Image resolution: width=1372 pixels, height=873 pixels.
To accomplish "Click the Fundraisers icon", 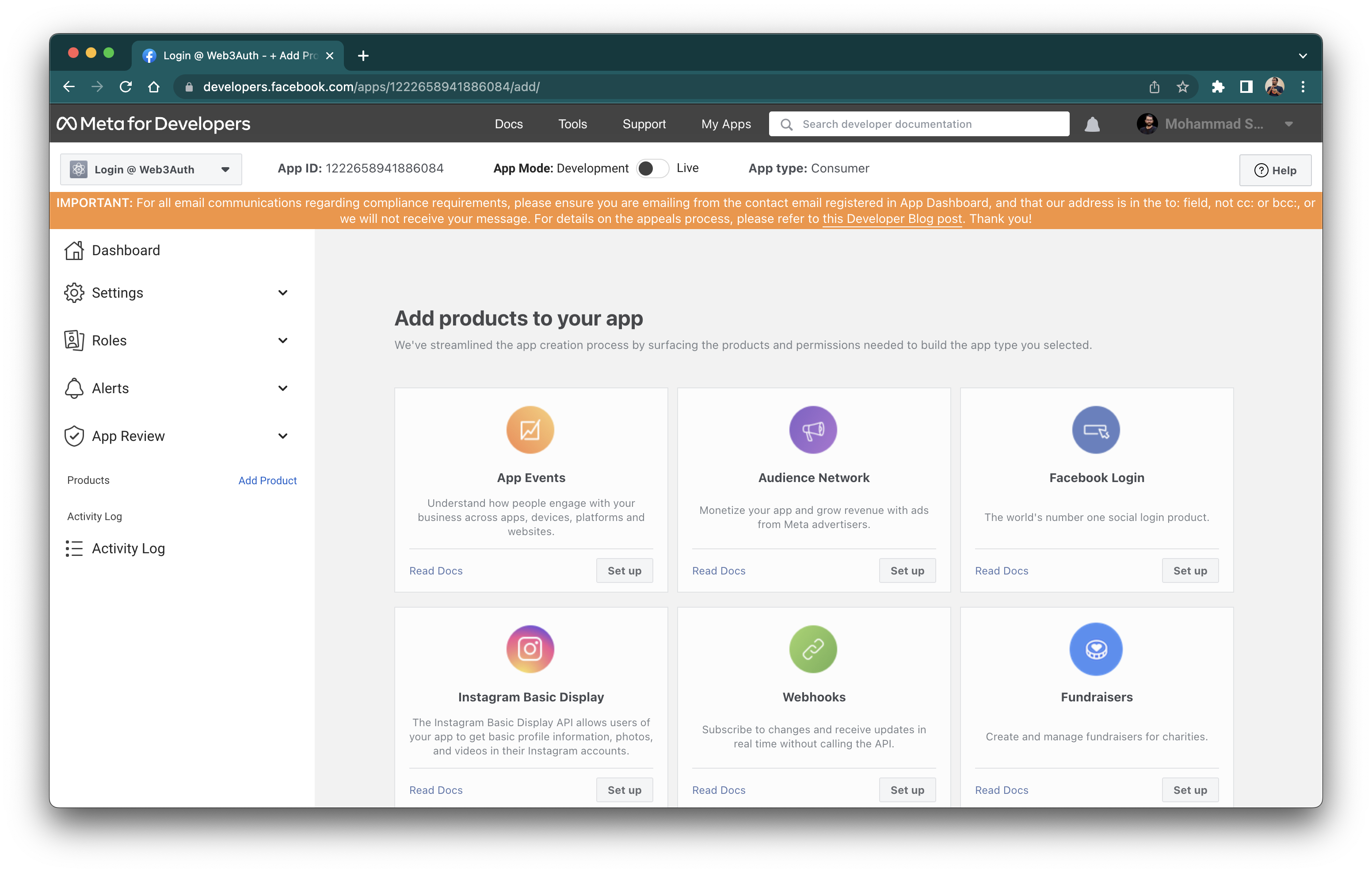I will click(1096, 649).
